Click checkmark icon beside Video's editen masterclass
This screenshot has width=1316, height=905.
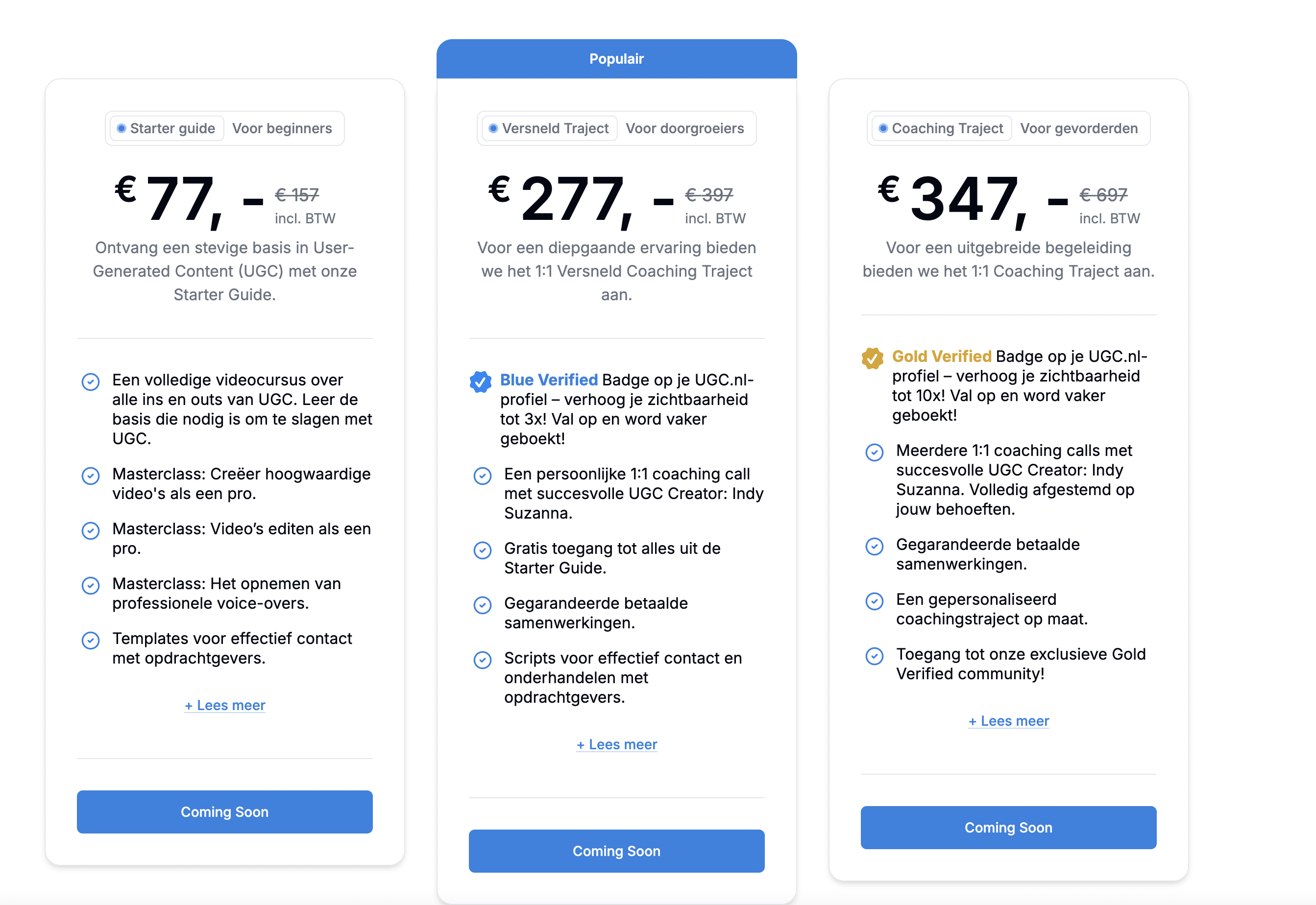point(90,531)
